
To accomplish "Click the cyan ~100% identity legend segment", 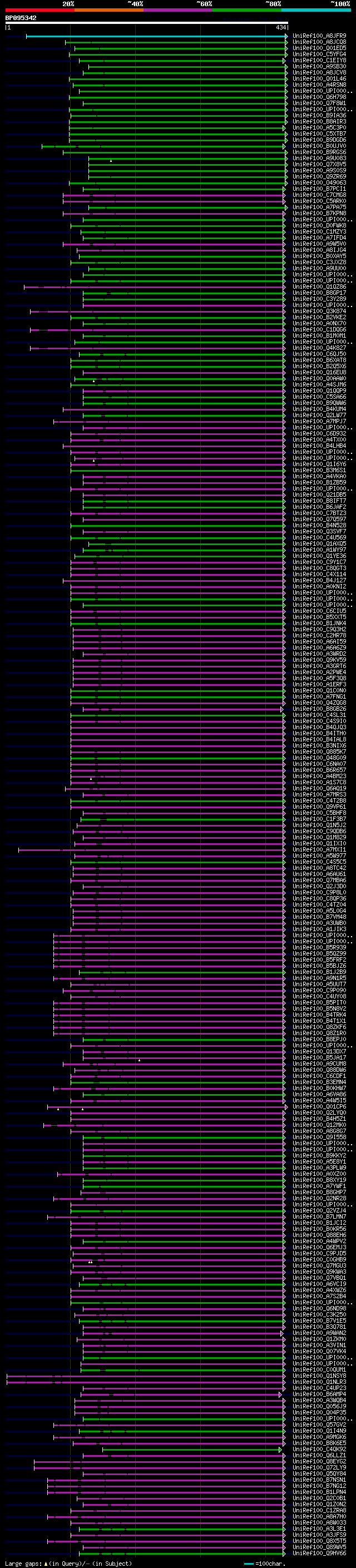I will (x=316, y=10).
